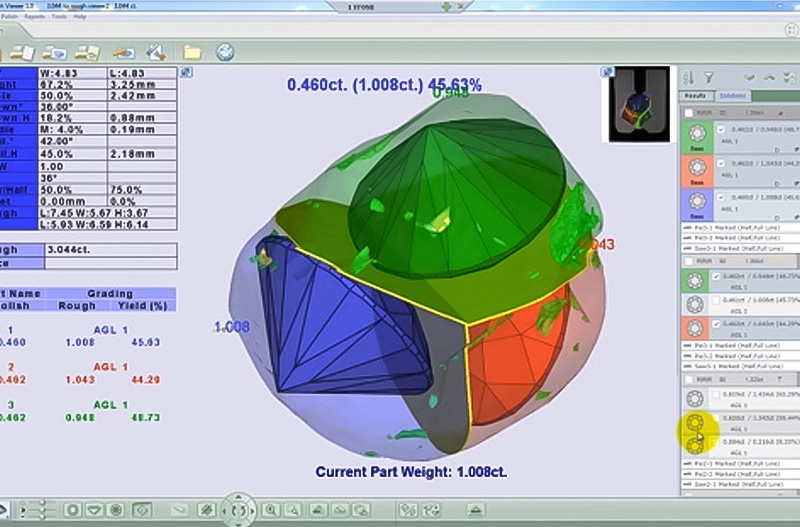800x527 pixels.
Task: Click the M: 4.0% girdle cell
Action: (x=72, y=130)
